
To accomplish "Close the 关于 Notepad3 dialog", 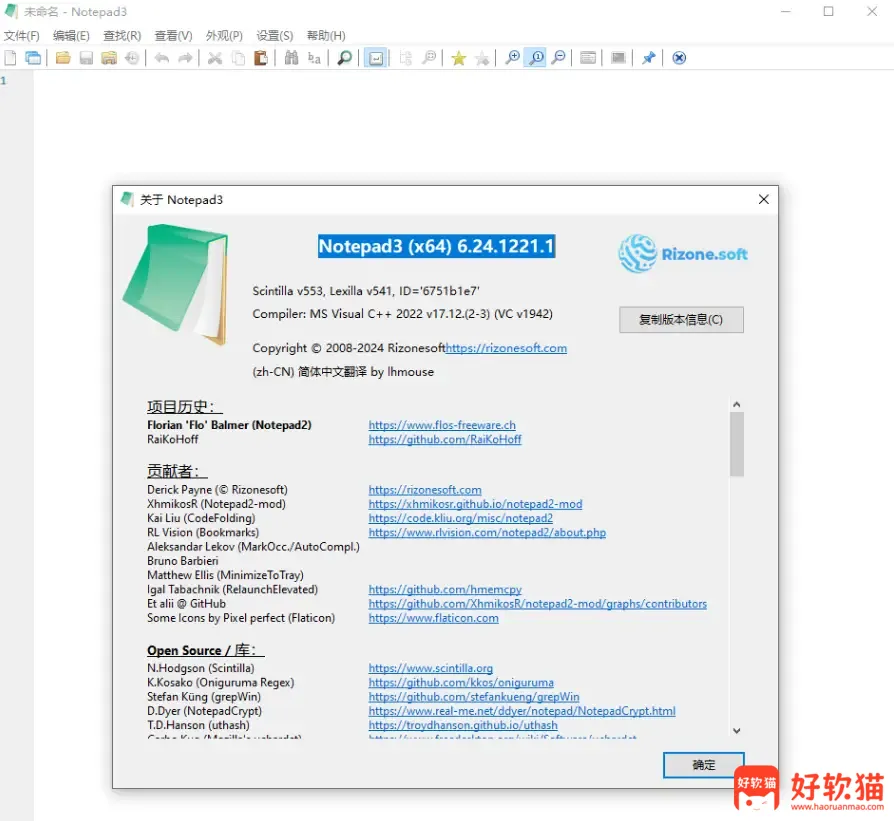I will click(764, 199).
